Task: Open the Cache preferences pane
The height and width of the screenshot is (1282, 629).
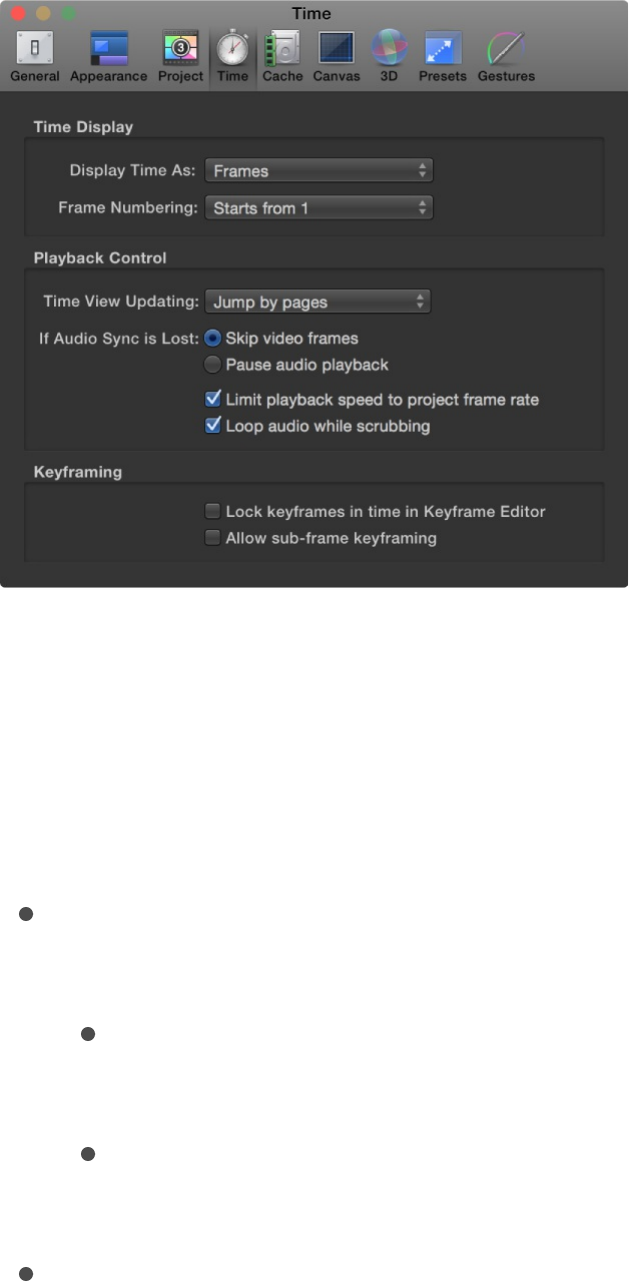Action: [x=282, y=56]
